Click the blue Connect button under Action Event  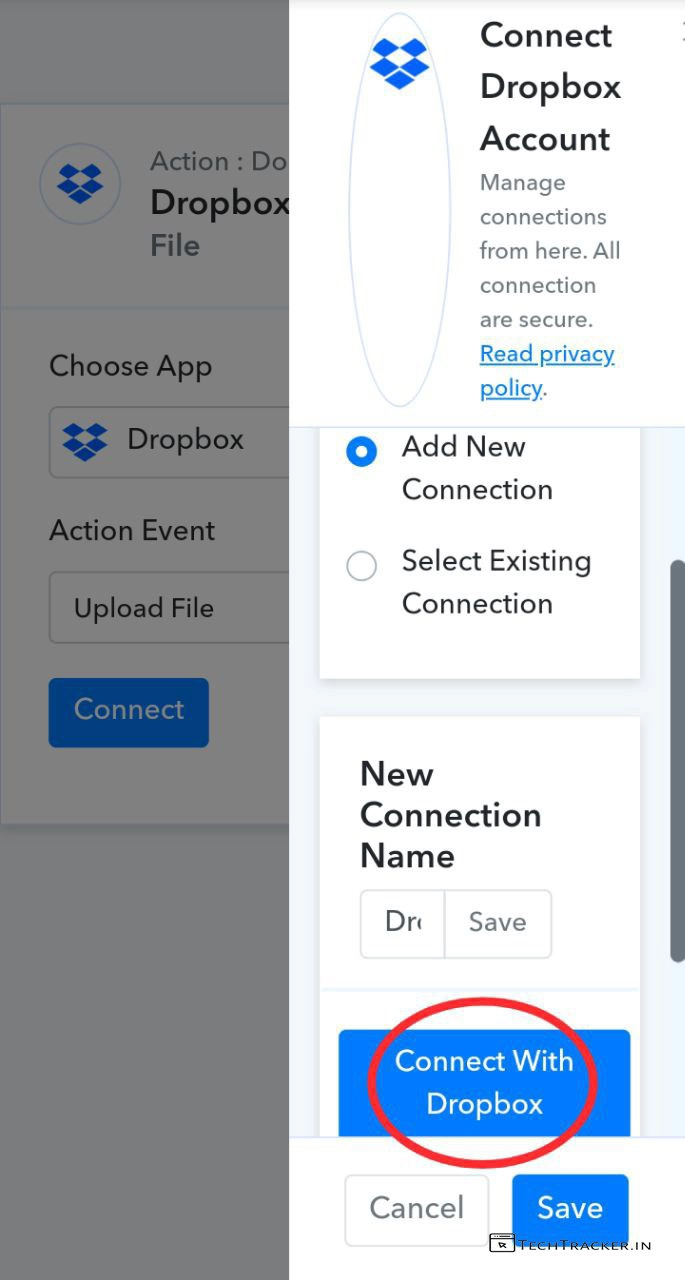129,712
